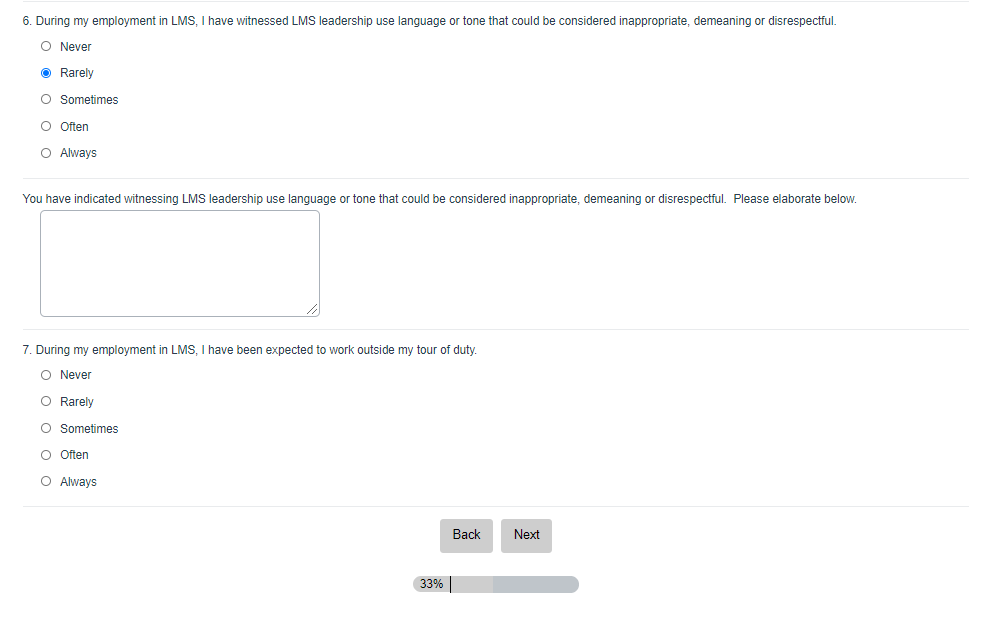This screenshot has width=991, height=633.
Task: Click inside the elaboration text box
Action: 180,263
